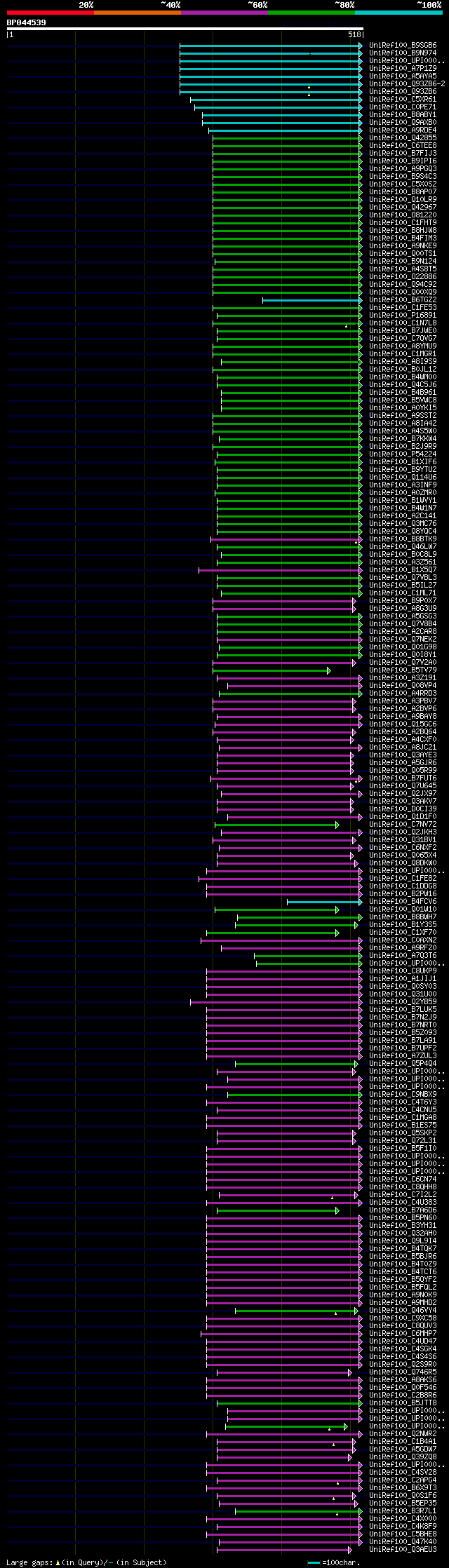Click the UniRef100_B0JL12 label
449x1568 pixels.
tap(403, 370)
